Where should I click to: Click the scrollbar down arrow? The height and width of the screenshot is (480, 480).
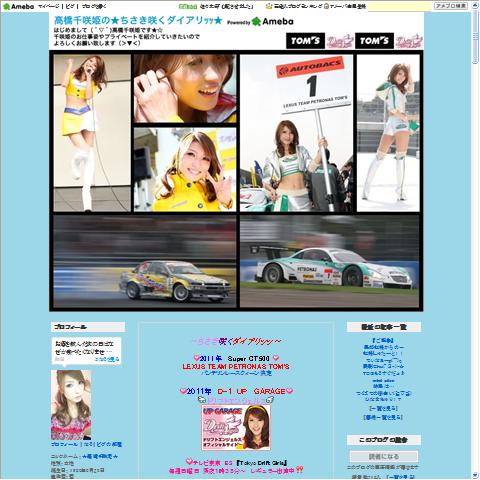[475, 475]
